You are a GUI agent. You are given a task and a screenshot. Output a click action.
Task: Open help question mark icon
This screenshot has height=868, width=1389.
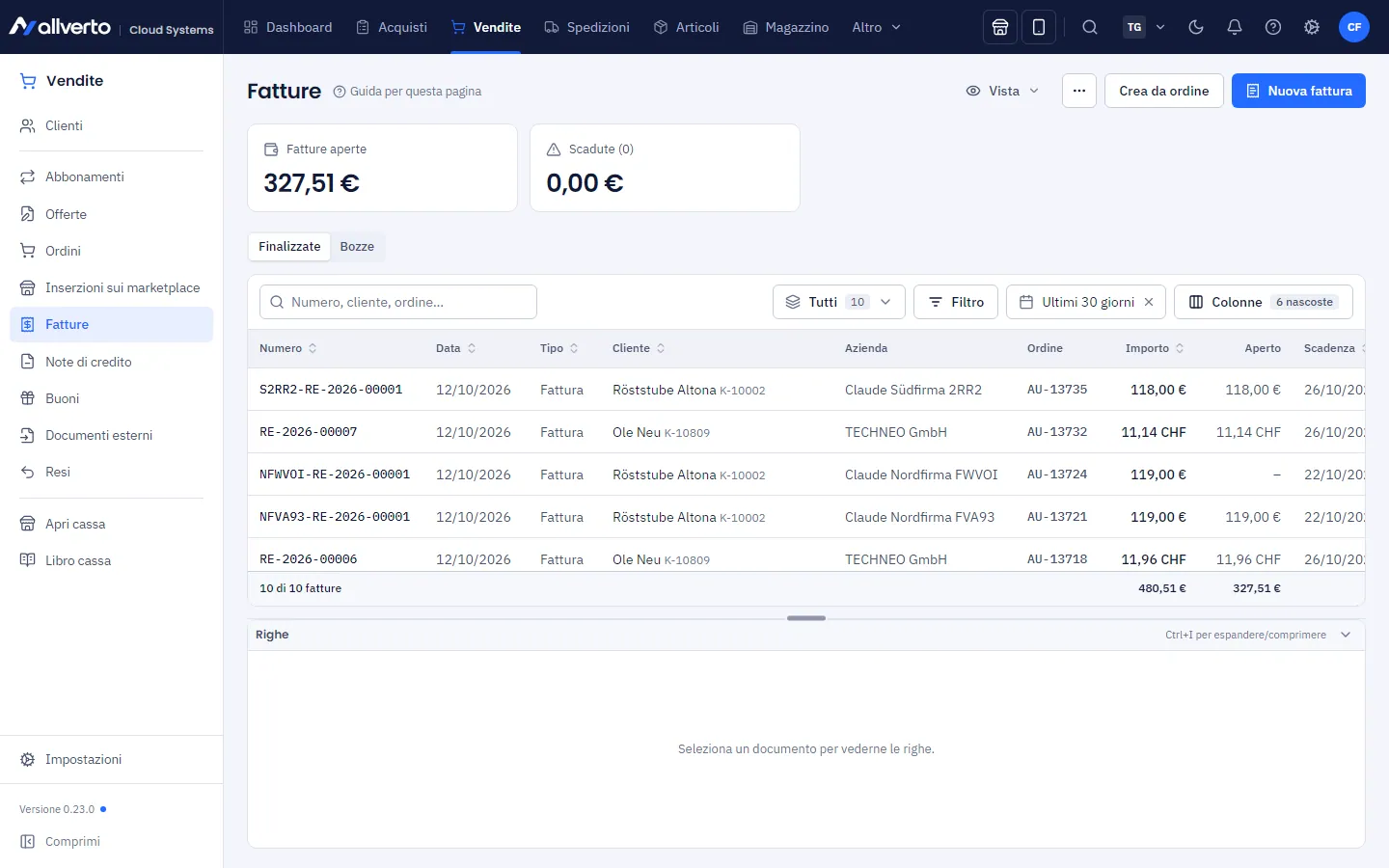tap(1273, 27)
